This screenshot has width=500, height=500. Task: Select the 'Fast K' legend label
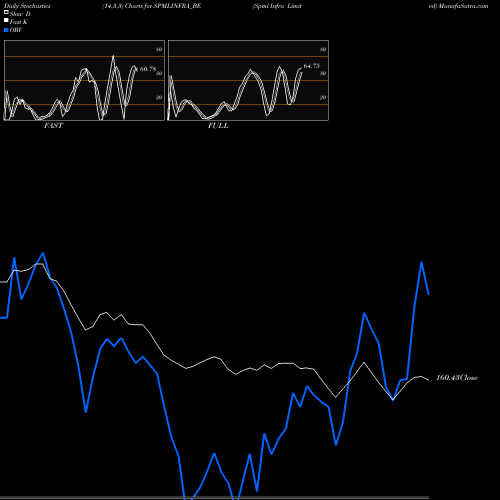coord(18,22)
